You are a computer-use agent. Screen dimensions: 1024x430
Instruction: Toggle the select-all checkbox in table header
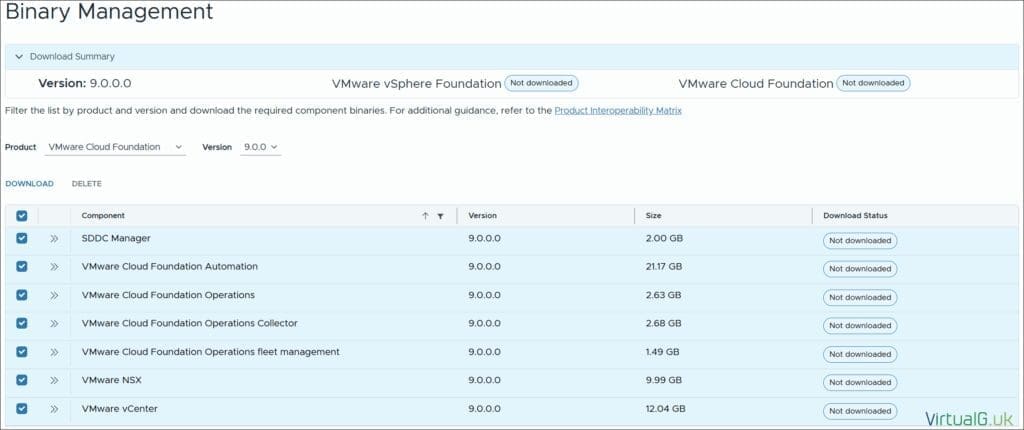point(22,216)
